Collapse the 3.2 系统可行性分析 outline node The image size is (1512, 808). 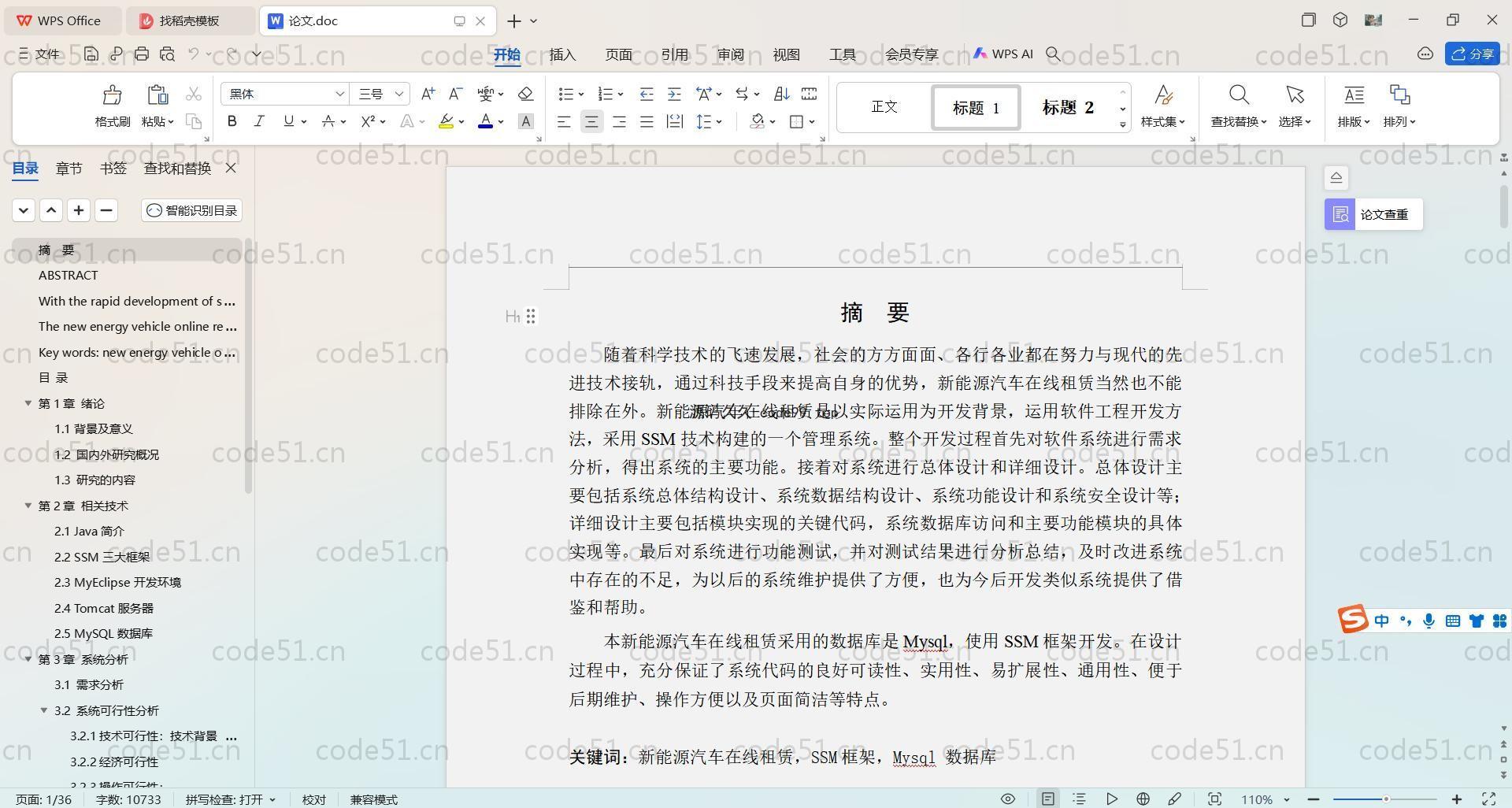44,710
